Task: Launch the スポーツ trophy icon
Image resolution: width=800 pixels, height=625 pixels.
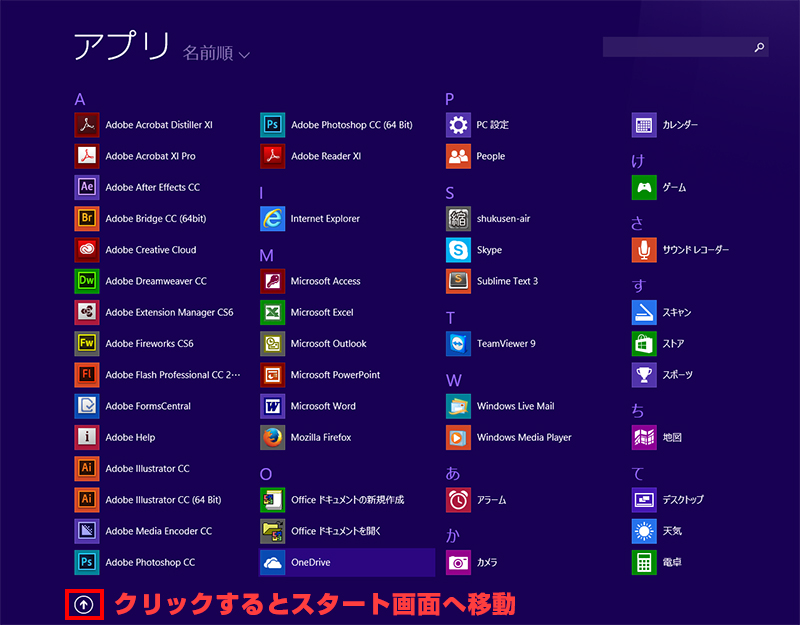Action: point(644,375)
